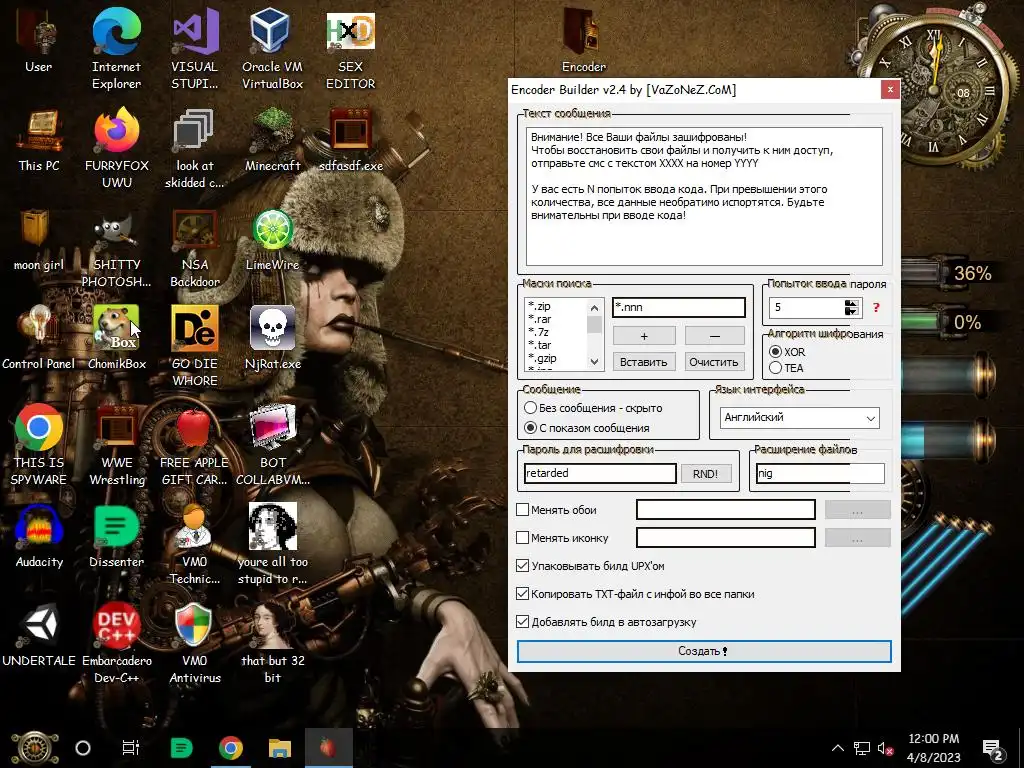
Task: Open the Control Panel desktop icon
Action: click(x=39, y=337)
